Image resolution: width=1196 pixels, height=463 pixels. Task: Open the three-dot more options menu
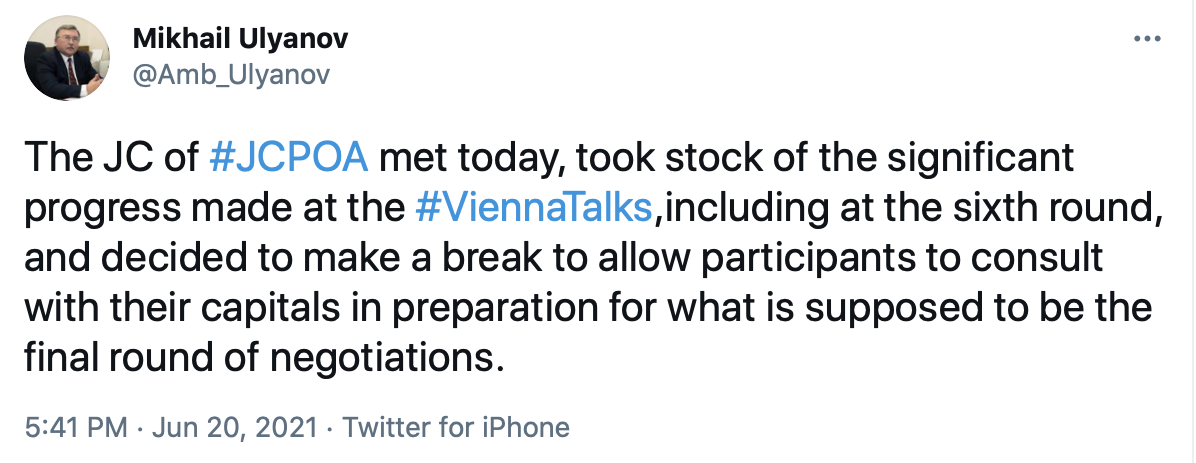coord(1147,40)
